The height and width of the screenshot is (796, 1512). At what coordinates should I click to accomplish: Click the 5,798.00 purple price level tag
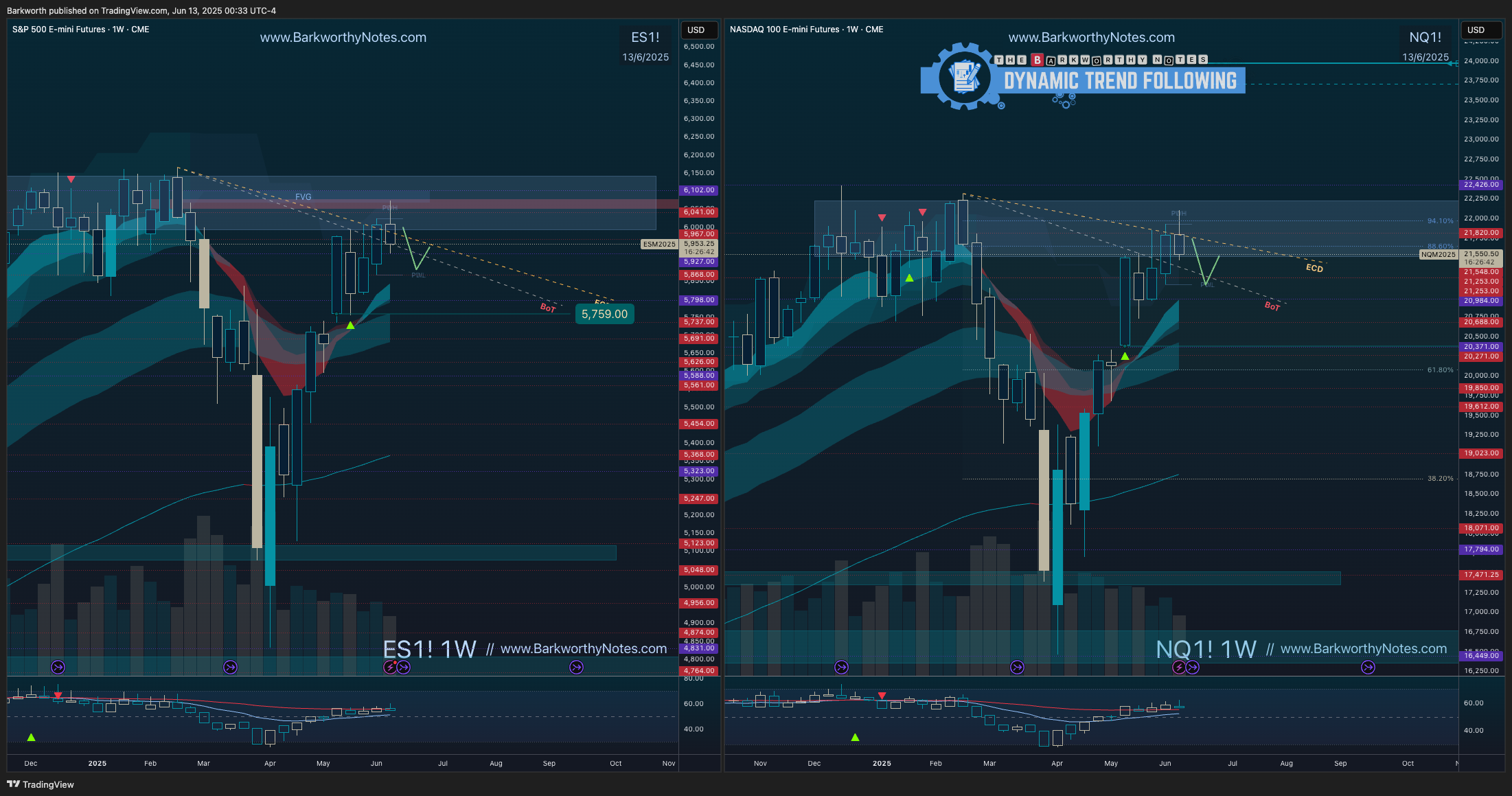(699, 300)
